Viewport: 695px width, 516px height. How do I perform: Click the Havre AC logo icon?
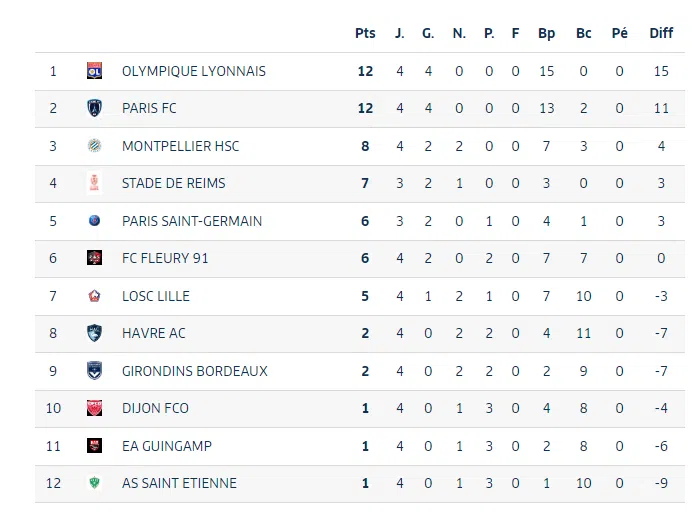(x=94, y=333)
